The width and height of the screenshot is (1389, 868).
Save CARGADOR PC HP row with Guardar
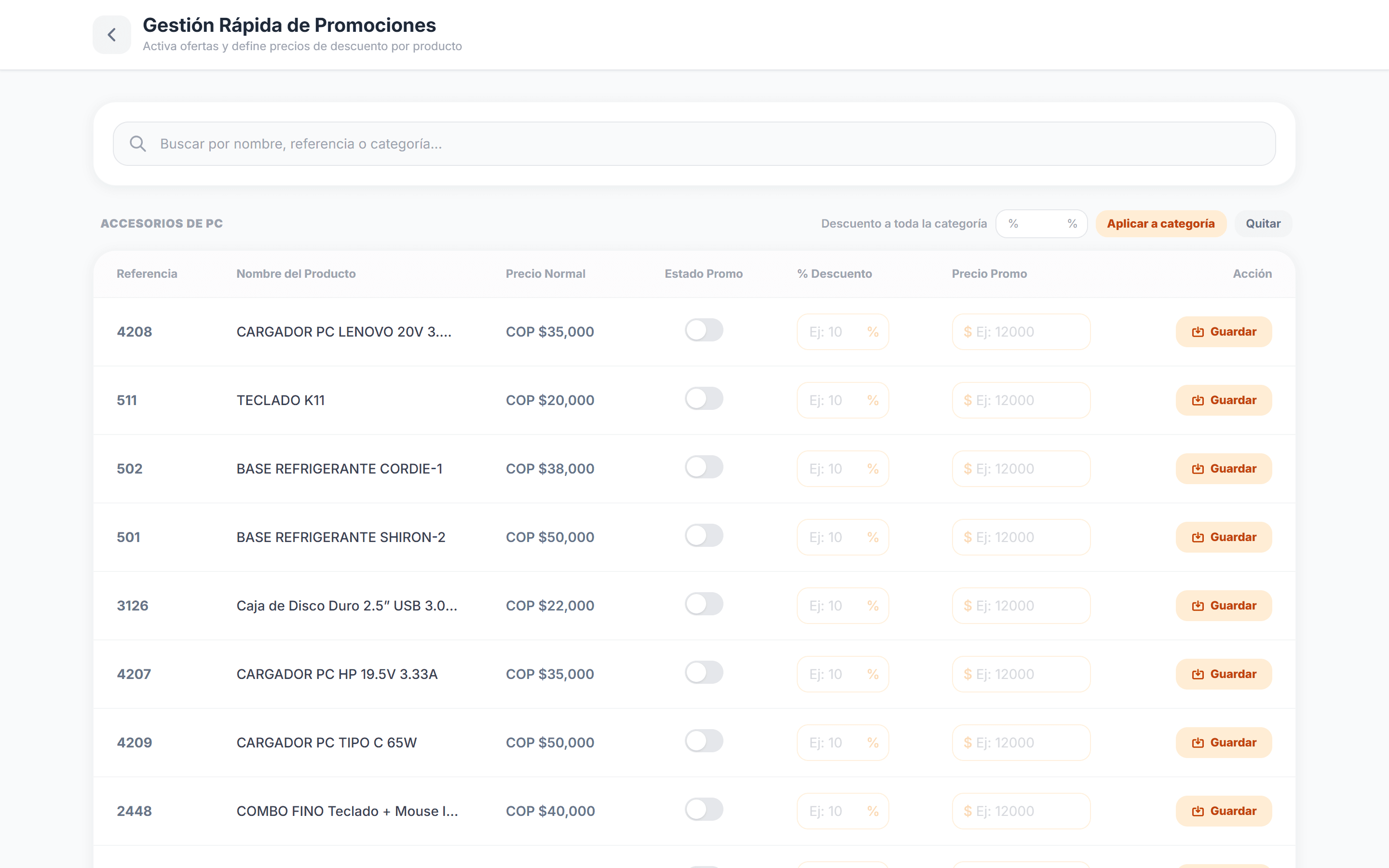coord(1224,674)
